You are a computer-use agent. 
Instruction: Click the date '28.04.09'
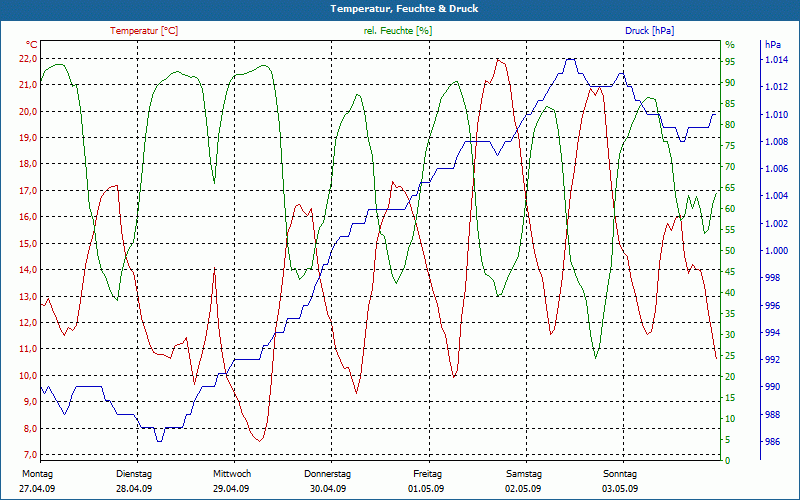point(134,489)
